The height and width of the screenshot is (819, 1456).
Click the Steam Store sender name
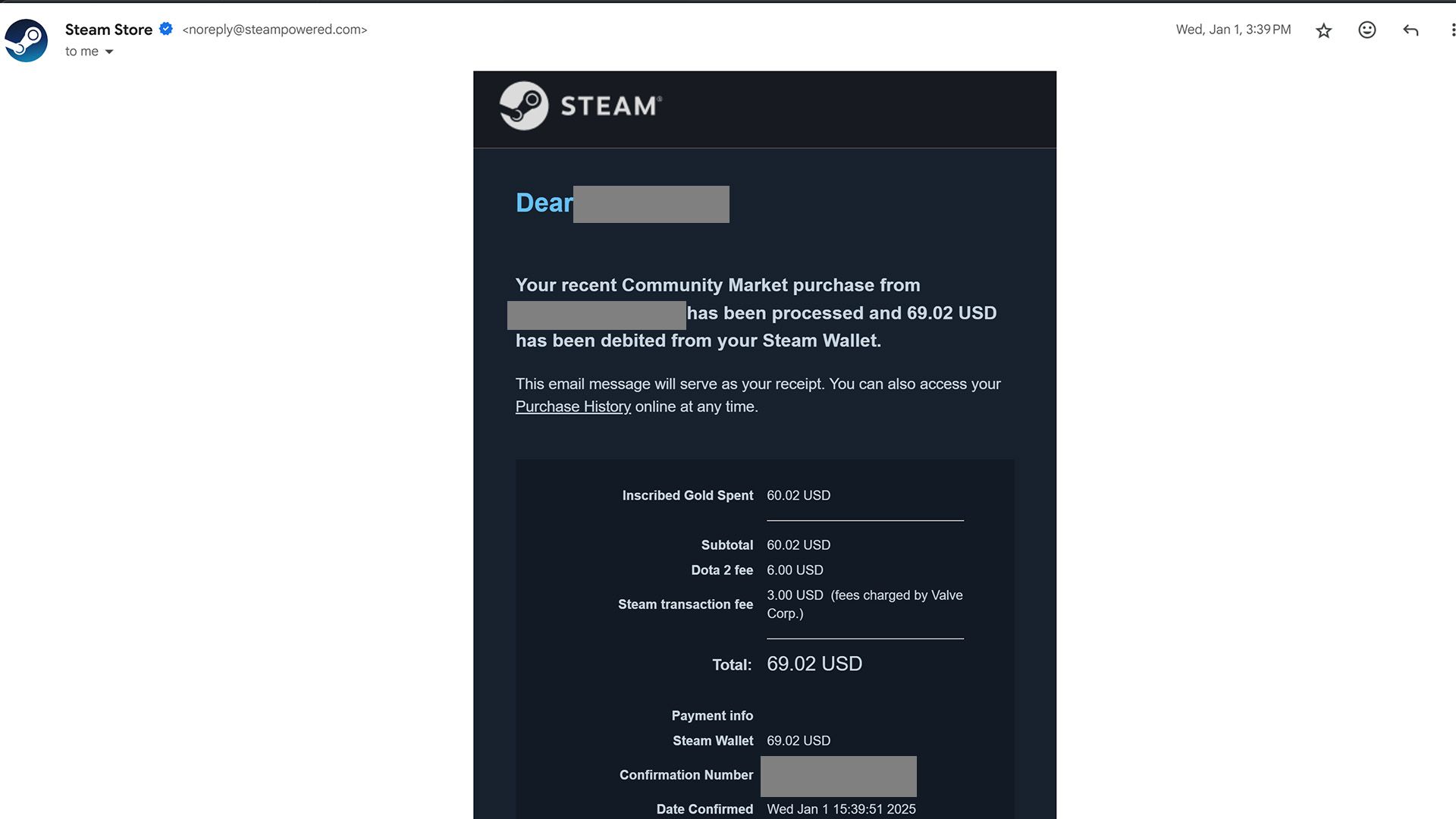tap(108, 30)
